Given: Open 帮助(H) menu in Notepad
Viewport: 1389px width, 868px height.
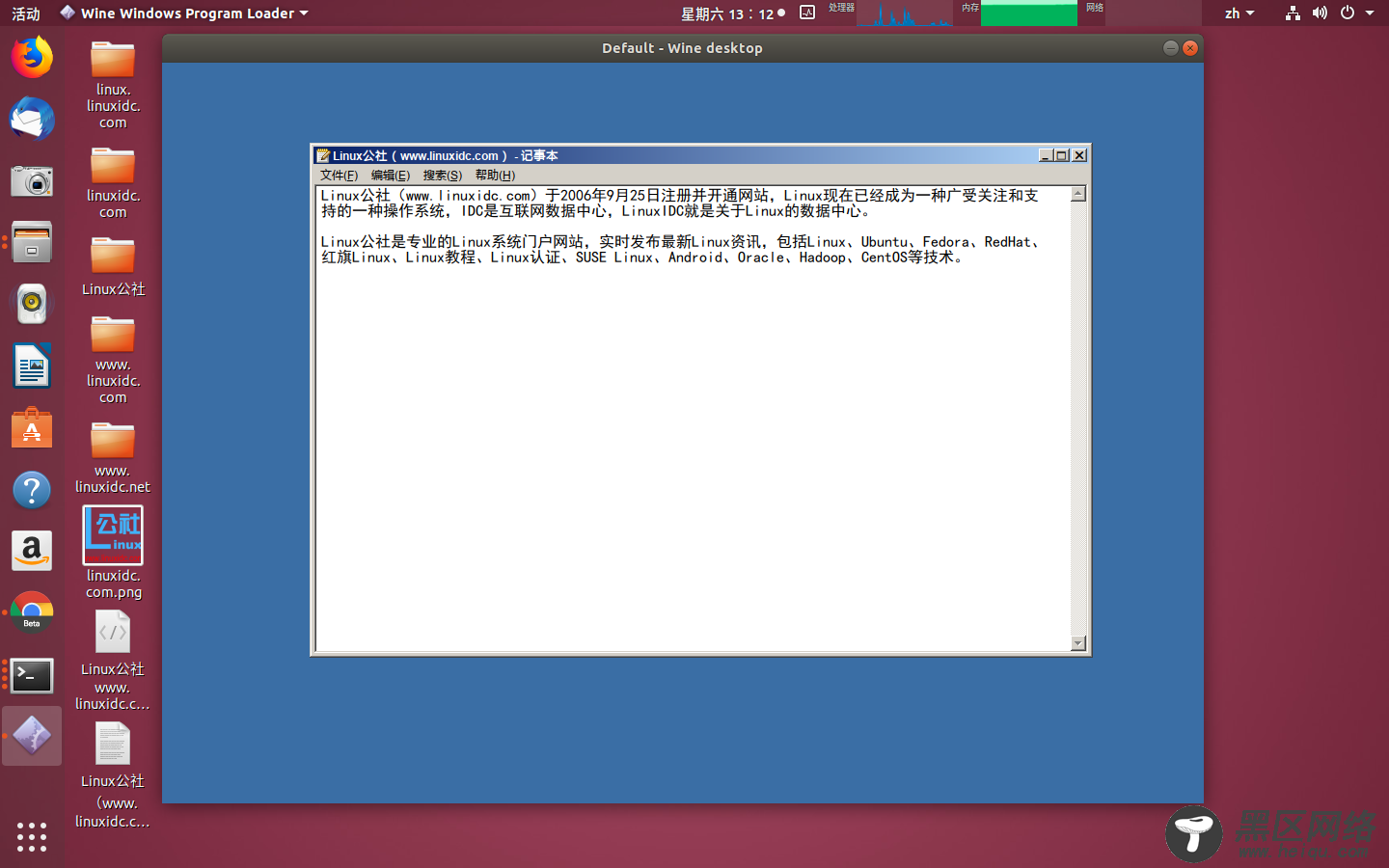Looking at the screenshot, I should click(x=495, y=176).
